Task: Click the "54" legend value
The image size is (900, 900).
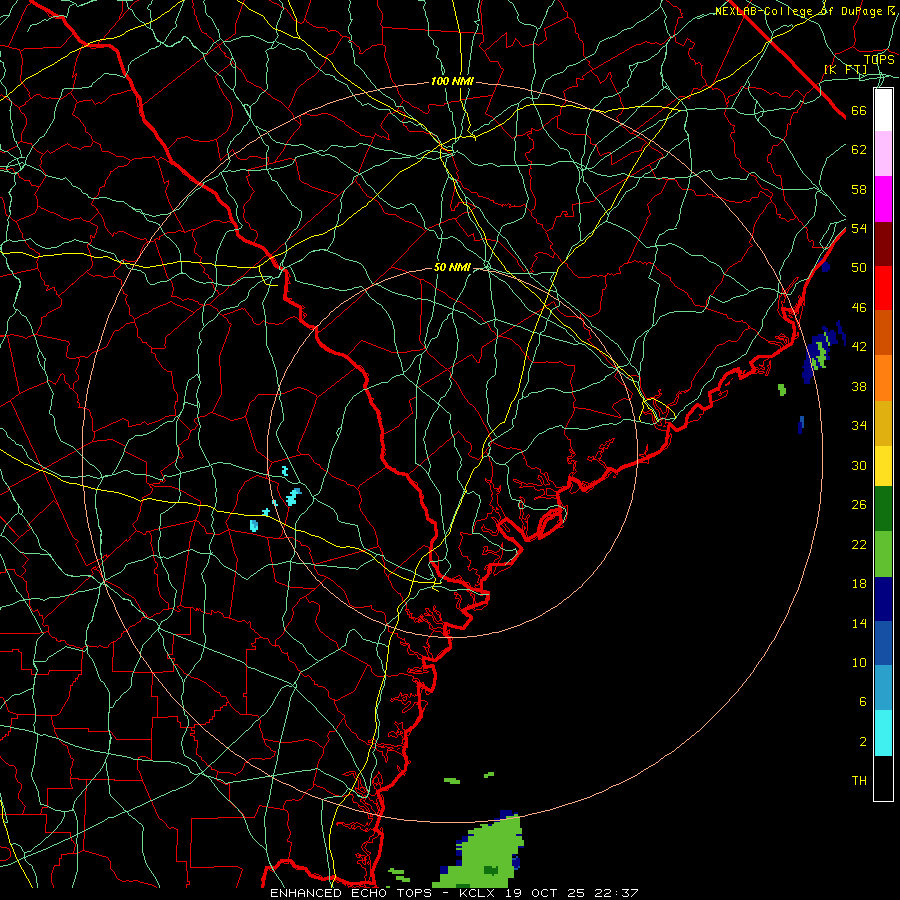Action: [859, 228]
